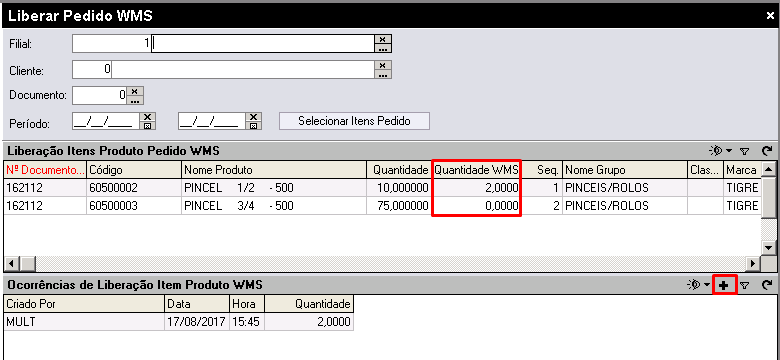Image resolution: width=780 pixels, height=360 pixels.
Task: Click left arrow of horizontal scrollbar
Action: 12,264
